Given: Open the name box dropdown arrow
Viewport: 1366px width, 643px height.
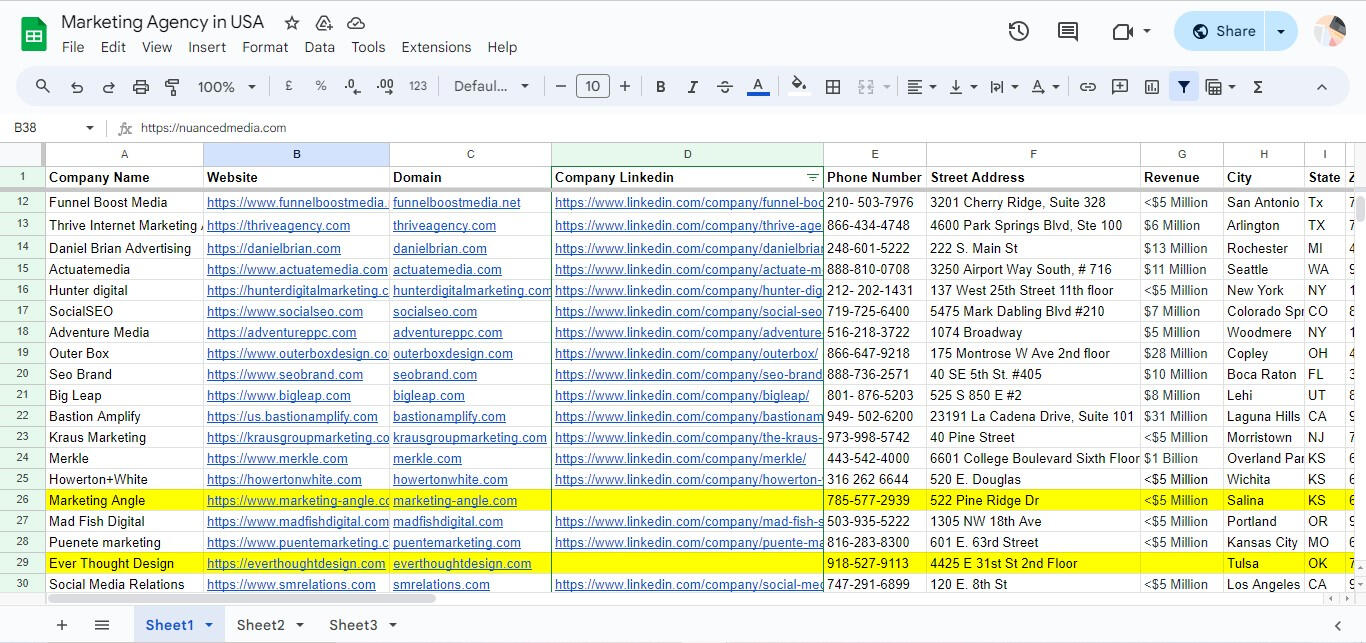Looking at the screenshot, I should point(90,128).
